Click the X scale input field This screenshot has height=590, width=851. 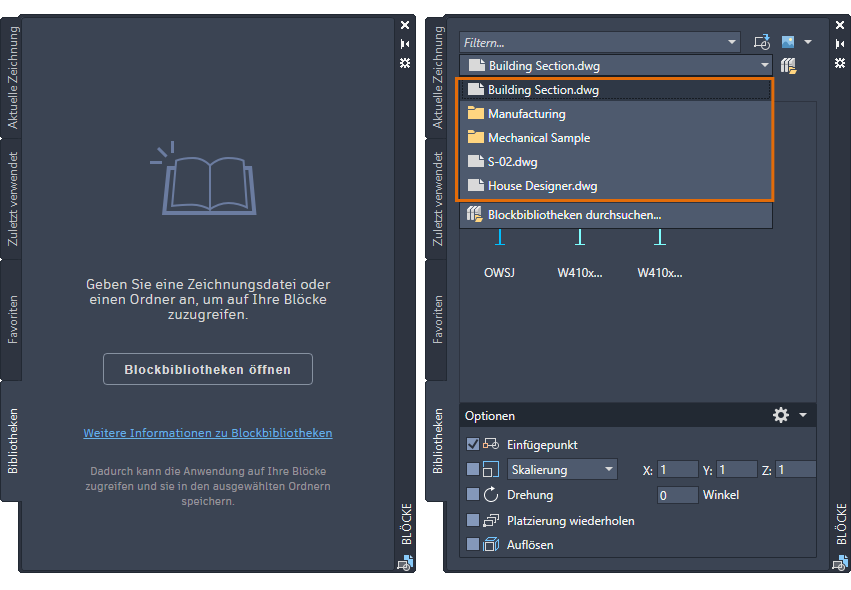[x=677, y=470]
